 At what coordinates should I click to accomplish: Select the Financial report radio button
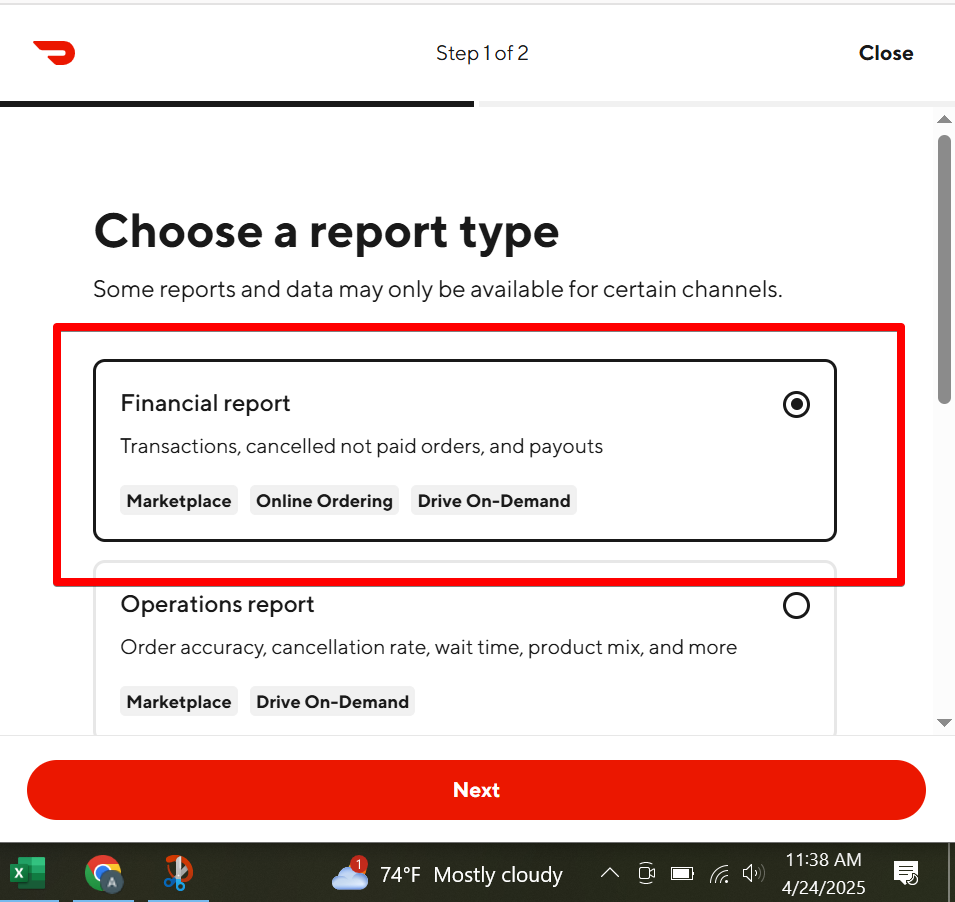coord(795,404)
